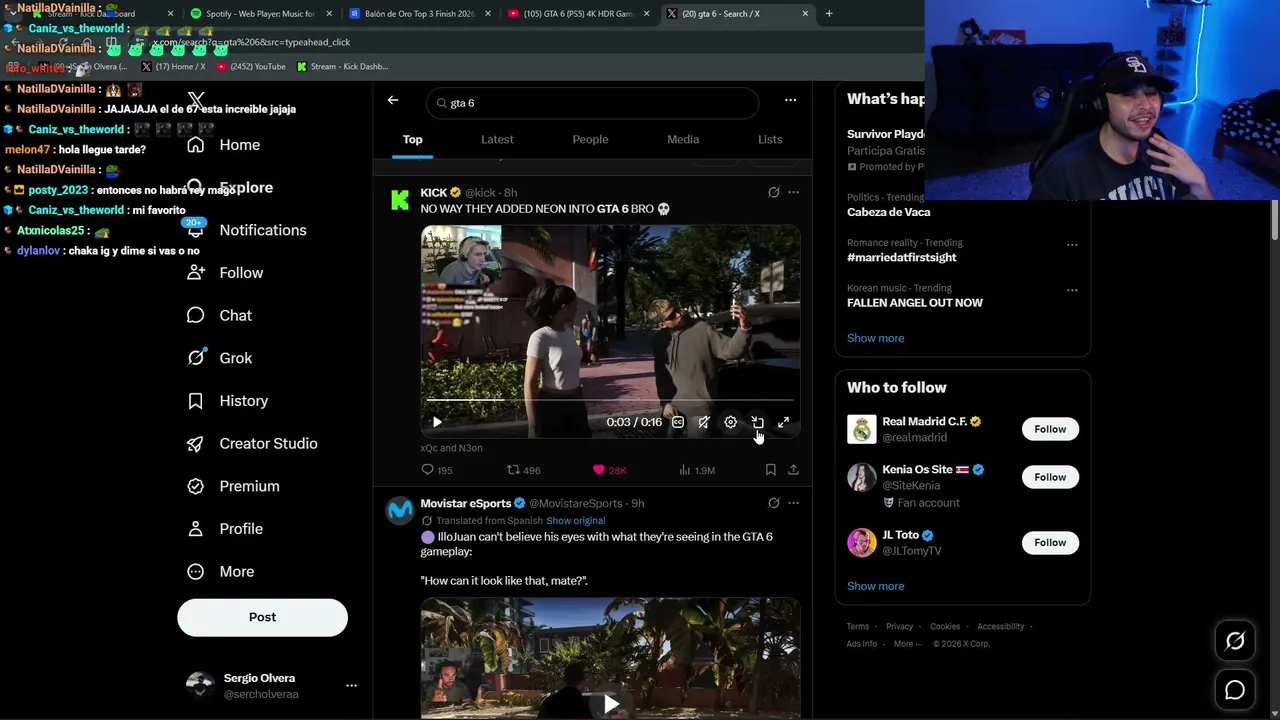Screen dimensions: 1280x720
Task: Switch to the Lists tab
Action: click(x=770, y=140)
